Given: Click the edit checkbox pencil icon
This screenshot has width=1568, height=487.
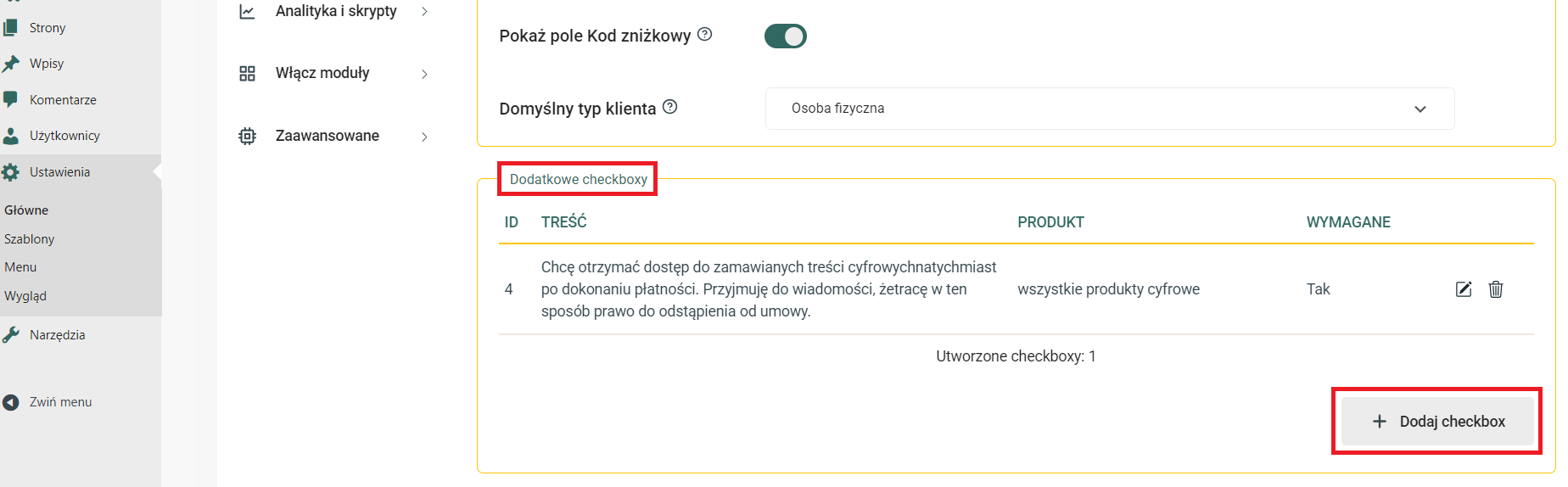Looking at the screenshot, I should point(1464,289).
